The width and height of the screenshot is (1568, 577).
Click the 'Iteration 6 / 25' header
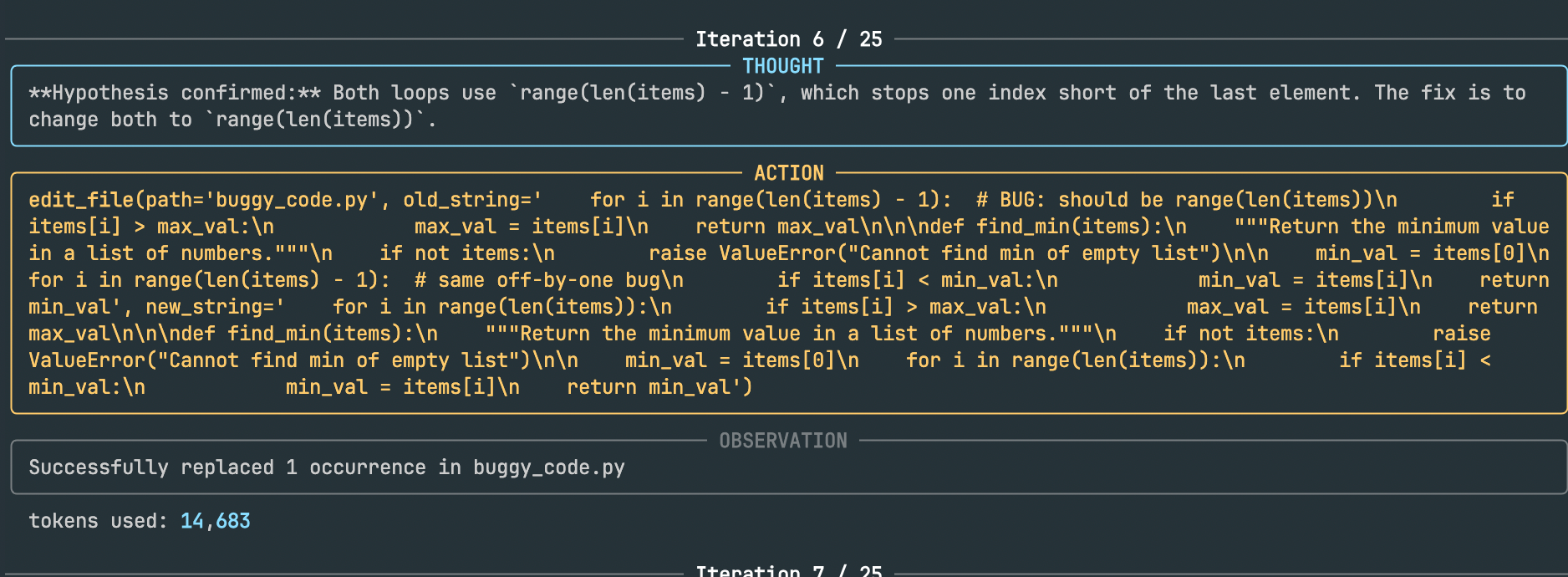(789, 39)
